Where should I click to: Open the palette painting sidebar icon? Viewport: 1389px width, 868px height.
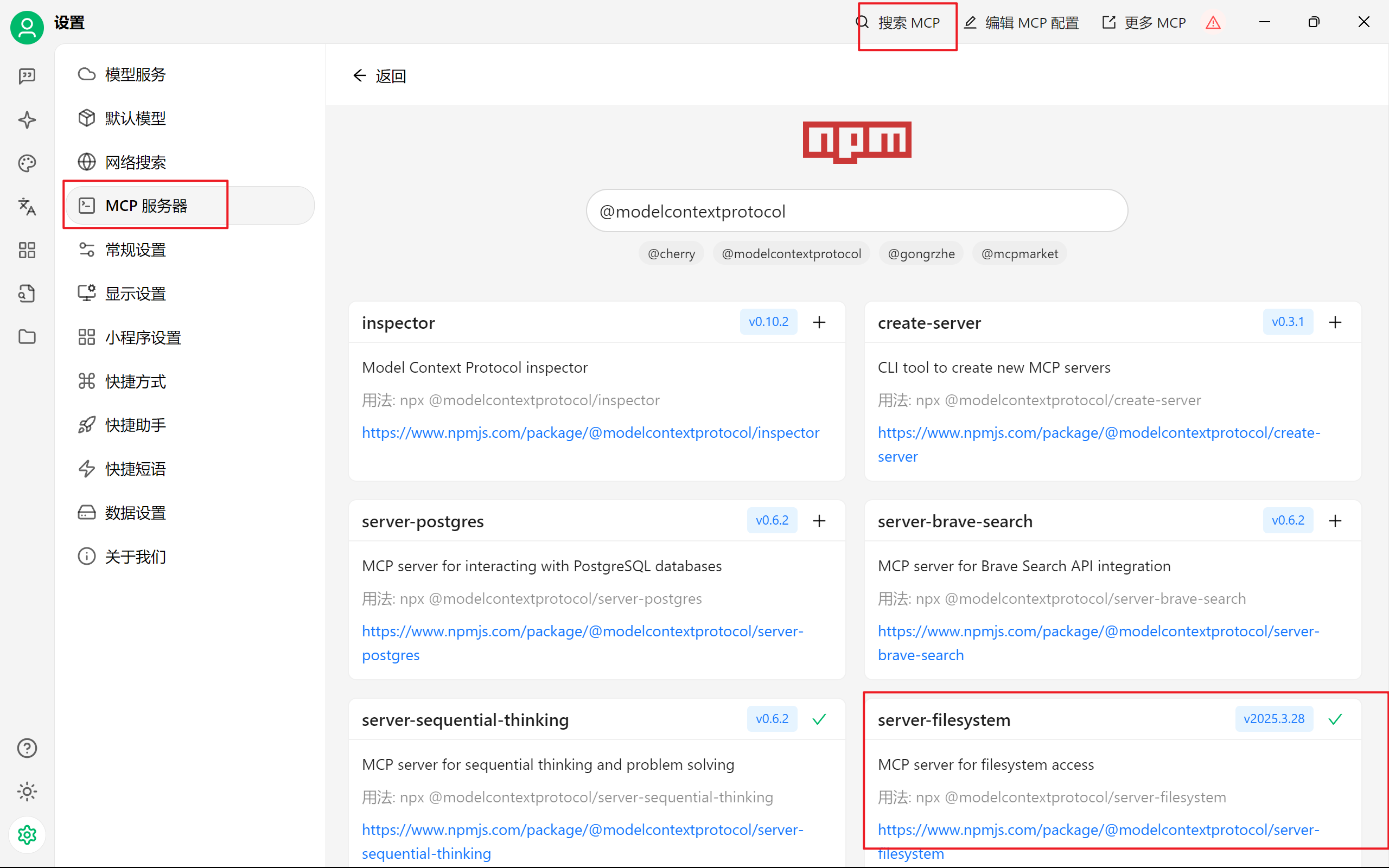click(27, 163)
